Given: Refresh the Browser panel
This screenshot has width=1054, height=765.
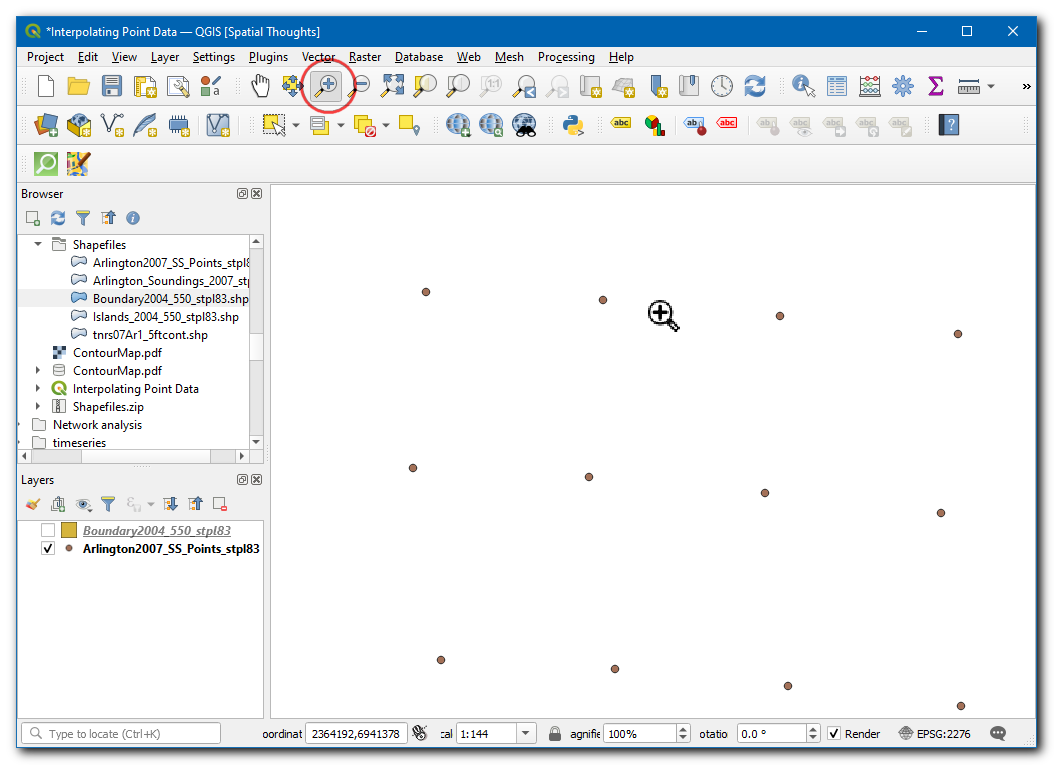Looking at the screenshot, I should coord(58,218).
